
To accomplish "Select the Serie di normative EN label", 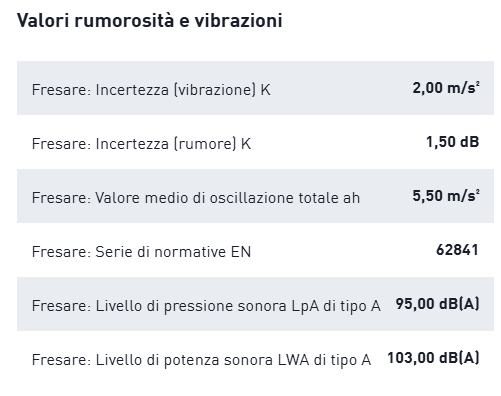I will (173, 252).
